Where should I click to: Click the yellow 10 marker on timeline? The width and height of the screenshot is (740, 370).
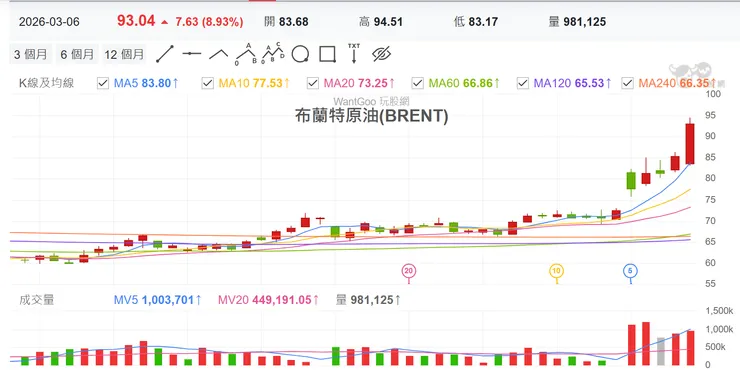[x=556, y=271]
